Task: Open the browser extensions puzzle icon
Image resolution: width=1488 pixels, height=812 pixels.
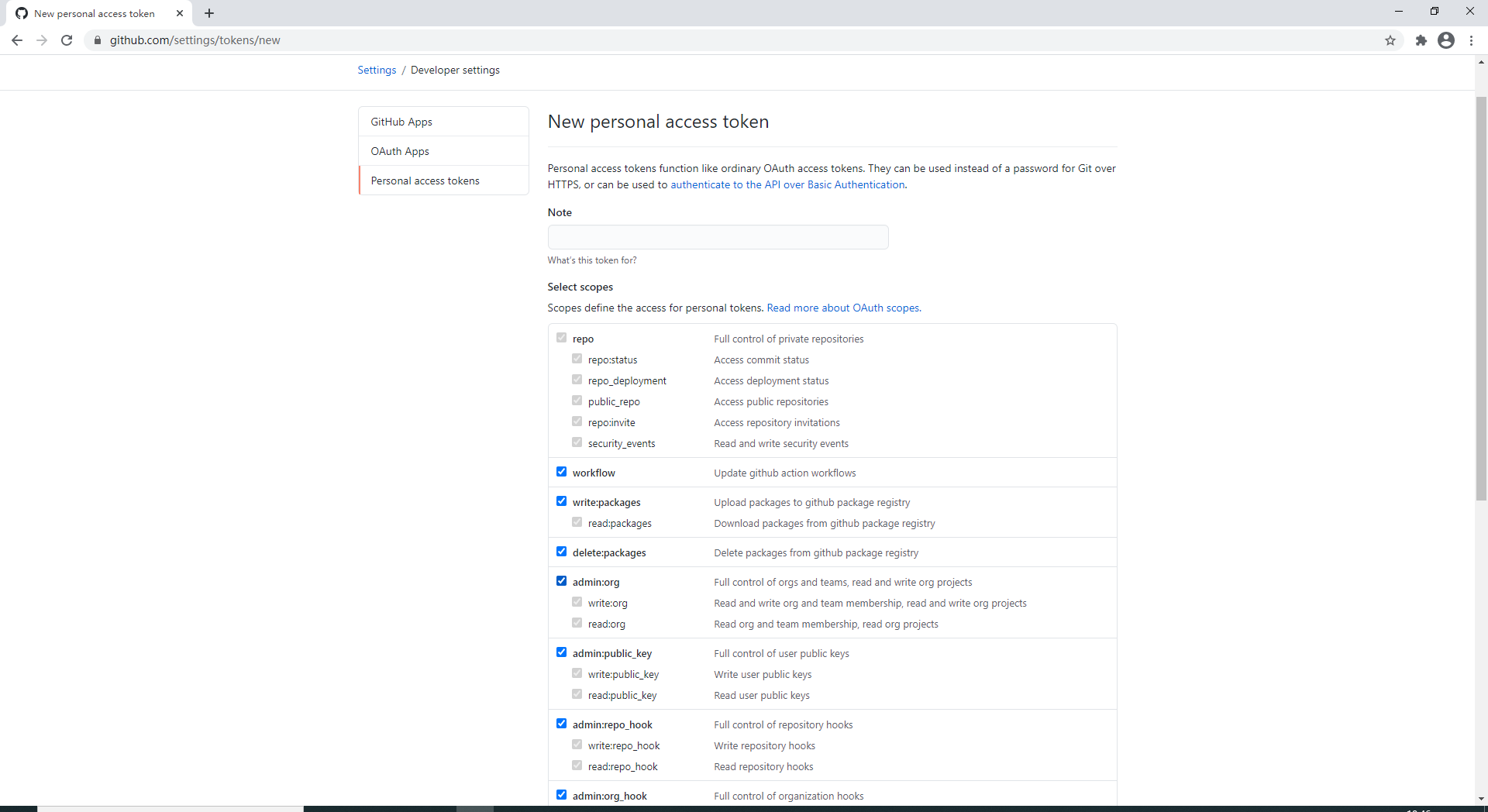Action: (1421, 40)
